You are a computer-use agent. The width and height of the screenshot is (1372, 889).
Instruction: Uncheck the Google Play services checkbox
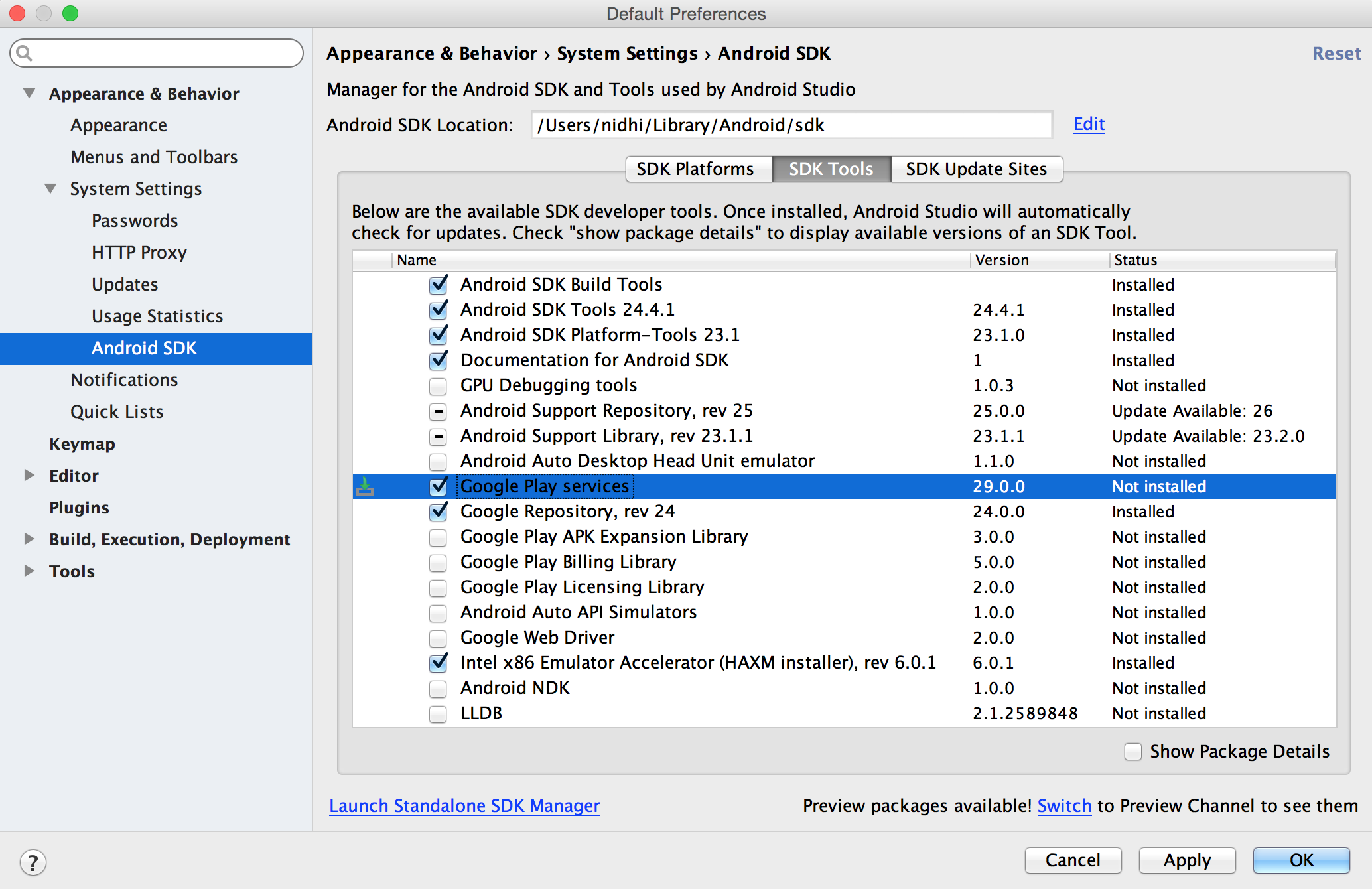[x=438, y=487]
